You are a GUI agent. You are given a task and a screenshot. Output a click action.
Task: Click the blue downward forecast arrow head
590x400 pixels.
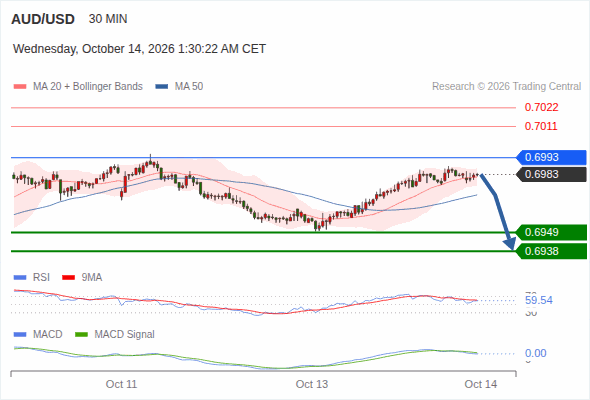coord(510,243)
